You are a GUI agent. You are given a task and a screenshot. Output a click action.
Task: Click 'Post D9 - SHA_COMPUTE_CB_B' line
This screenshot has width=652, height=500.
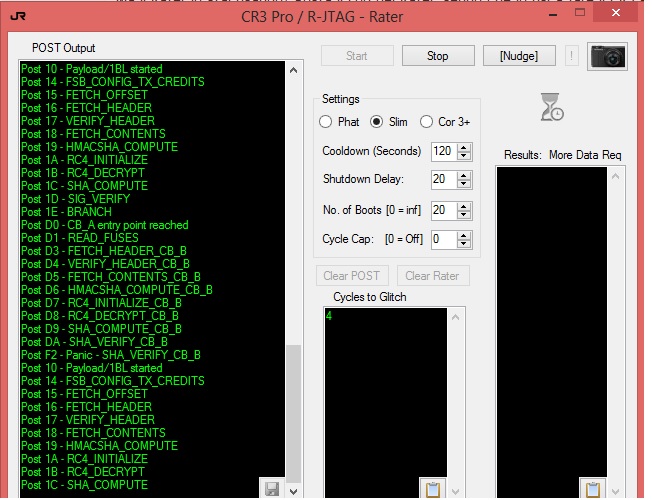click(x=101, y=329)
